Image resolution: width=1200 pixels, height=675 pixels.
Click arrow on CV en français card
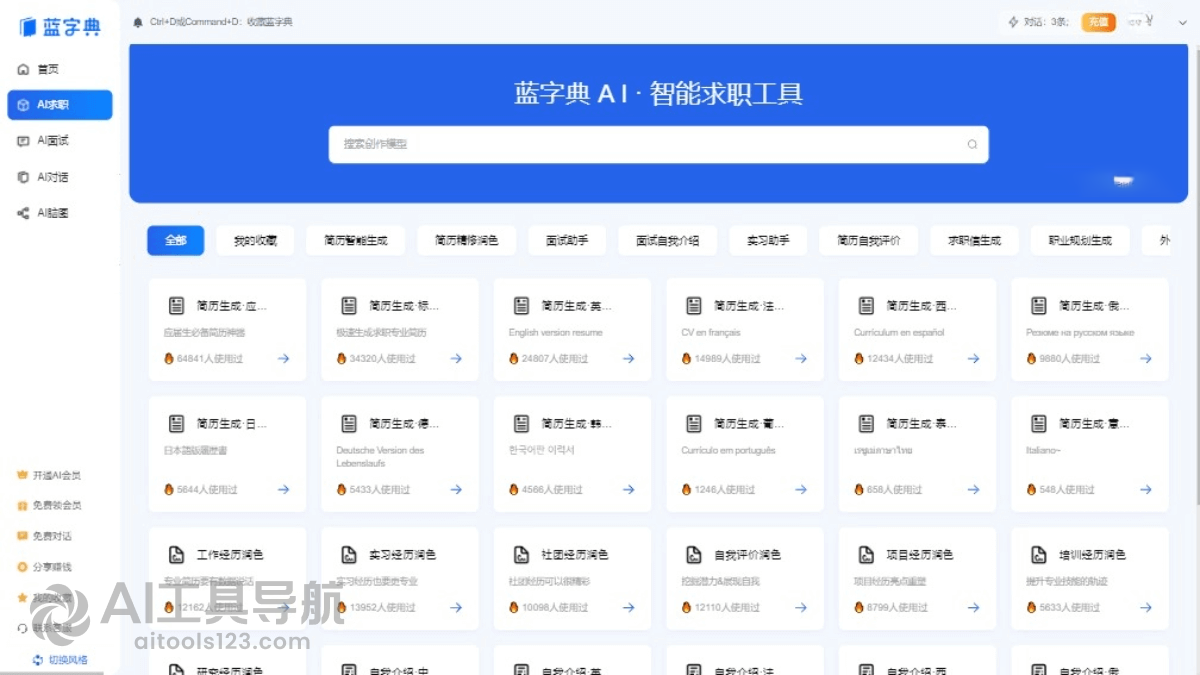click(801, 359)
